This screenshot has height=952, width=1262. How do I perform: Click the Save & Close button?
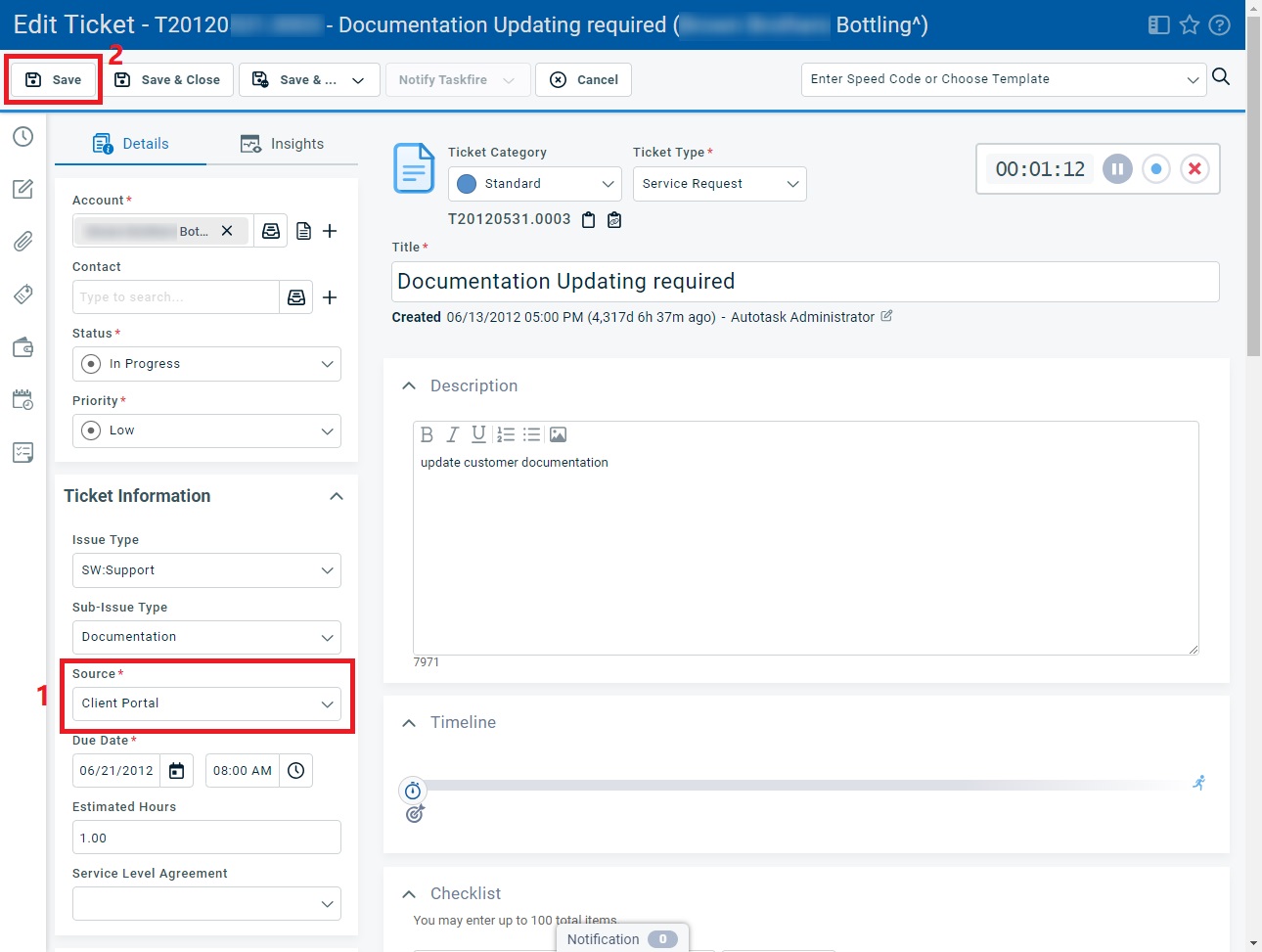168,80
